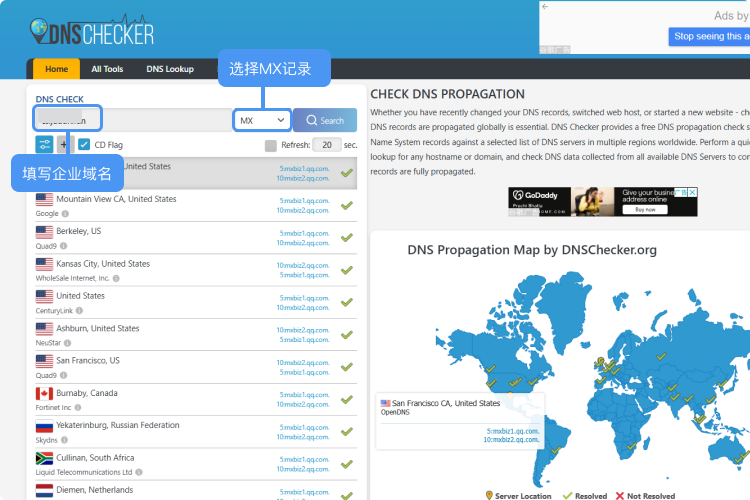
Task: Click the US flag for Mountain View
Action: point(44,200)
